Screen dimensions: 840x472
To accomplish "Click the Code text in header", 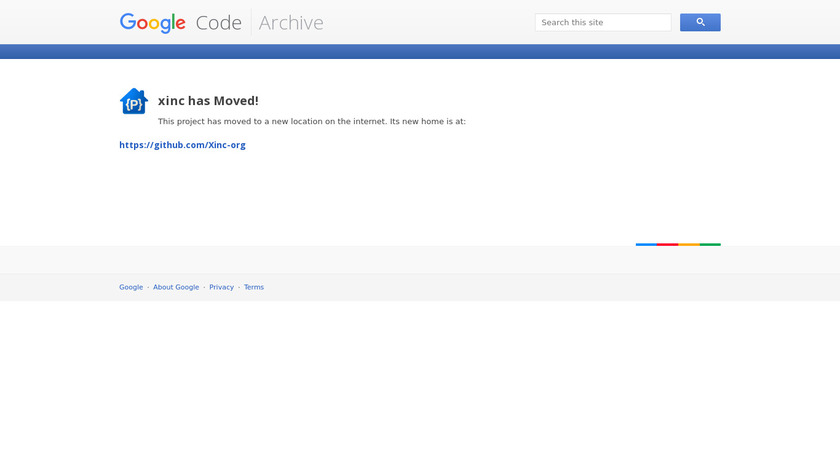I will 219,23.
